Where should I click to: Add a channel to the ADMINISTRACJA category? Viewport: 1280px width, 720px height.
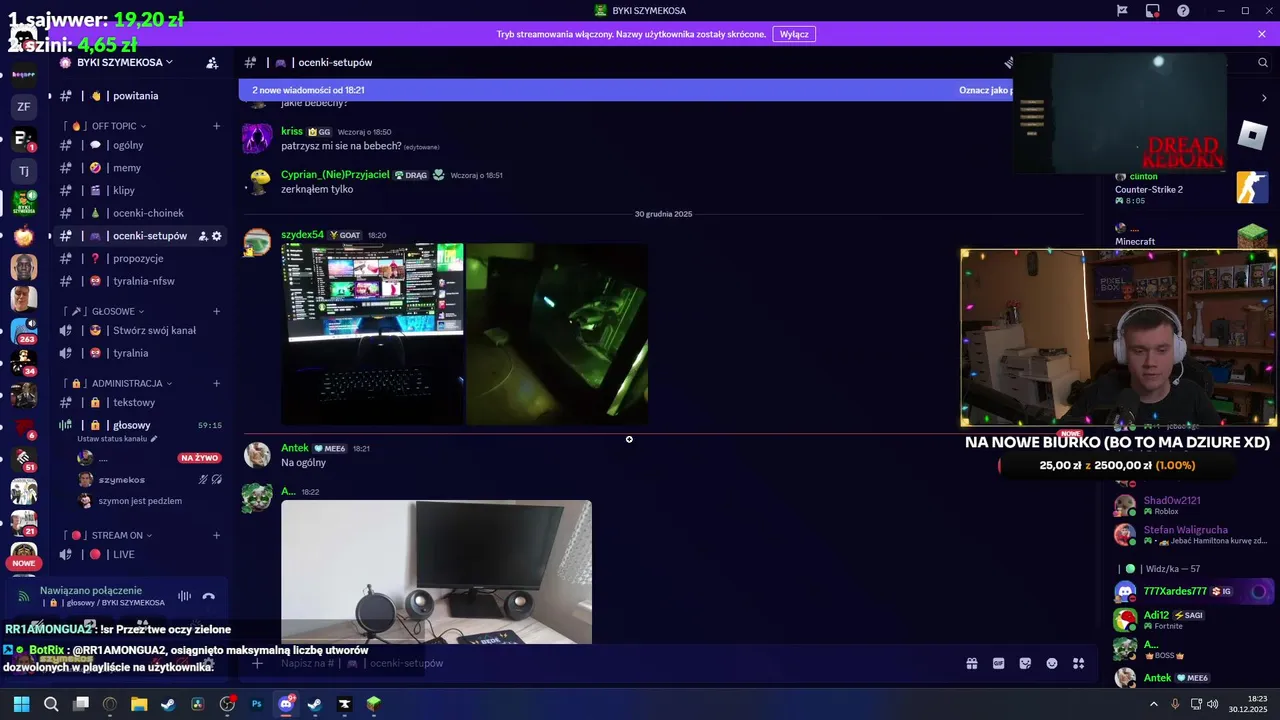tap(216, 383)
